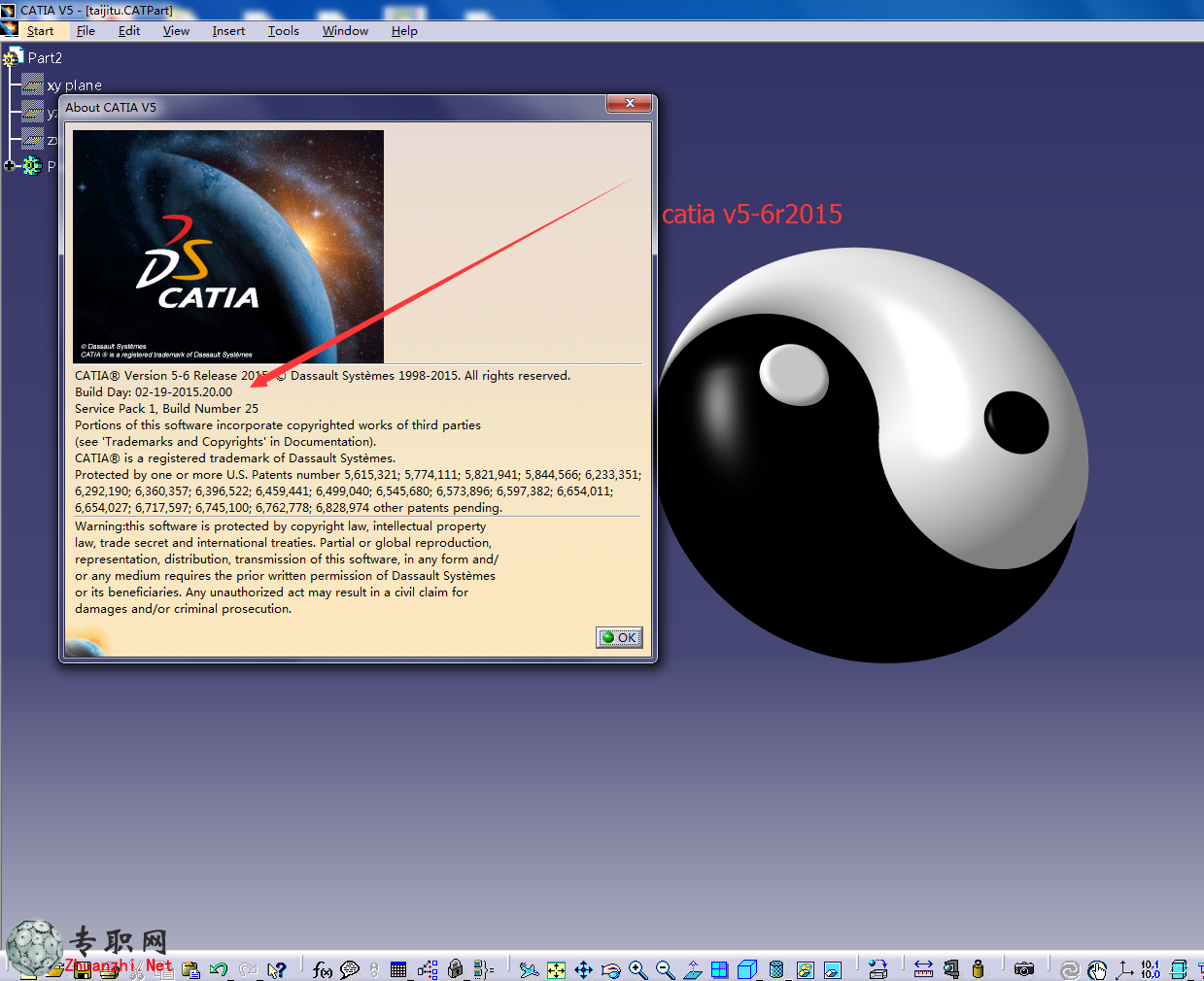Click Swap Visible Space icon
This screenshot has height=981, width=1204.
pyautogui.click(x=833, y=969)
